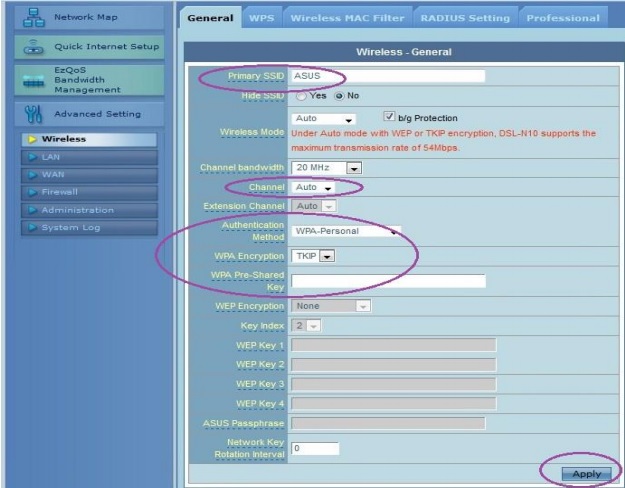Screen dimensions: 625x488
Task: Select WAN in the sidebar
Action: (89, 175)
